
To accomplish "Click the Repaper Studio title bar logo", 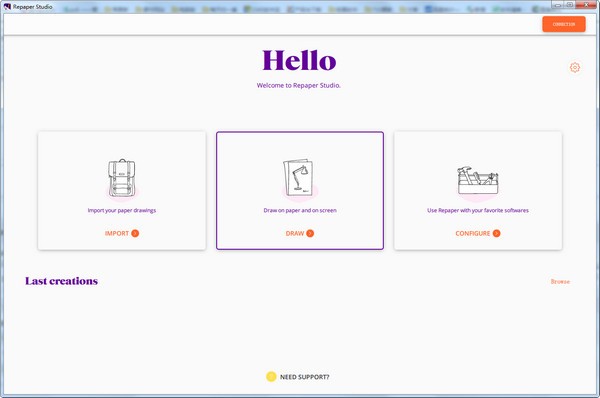I will (x=7, y=7).
